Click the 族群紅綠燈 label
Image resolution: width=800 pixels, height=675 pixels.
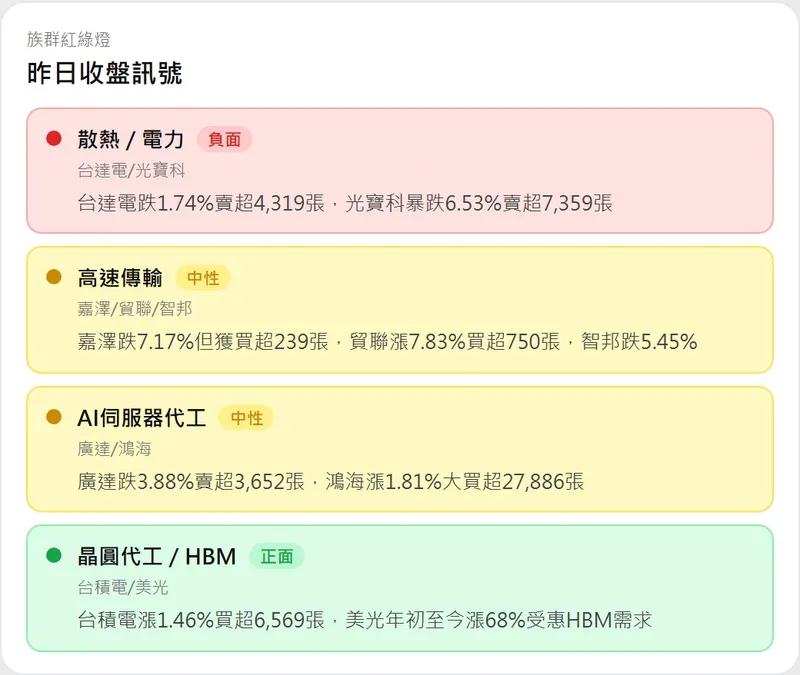(69, 40)
